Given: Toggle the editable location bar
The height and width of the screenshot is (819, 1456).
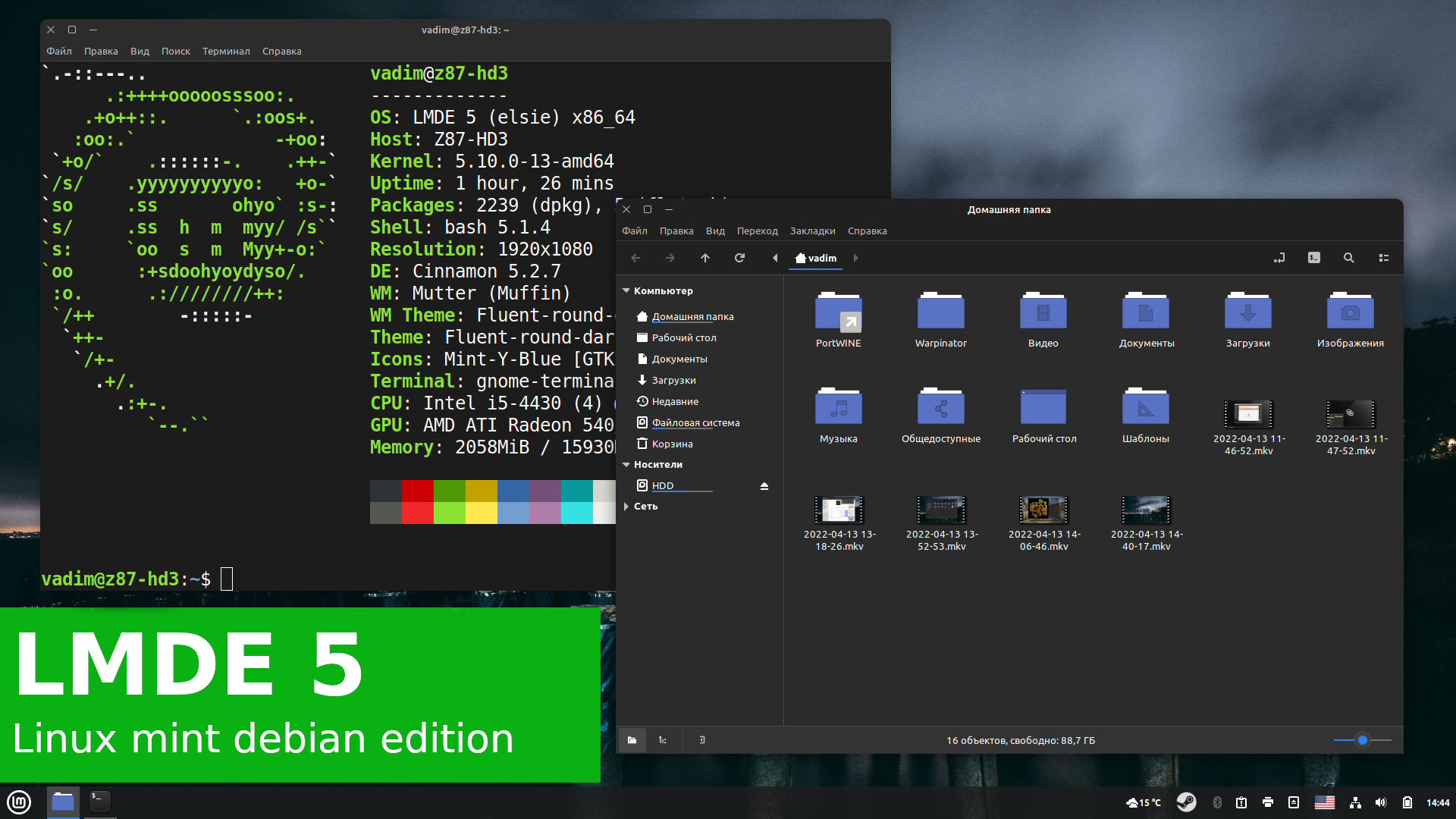Looking at the screenshot, I should tap(1279, 258).
